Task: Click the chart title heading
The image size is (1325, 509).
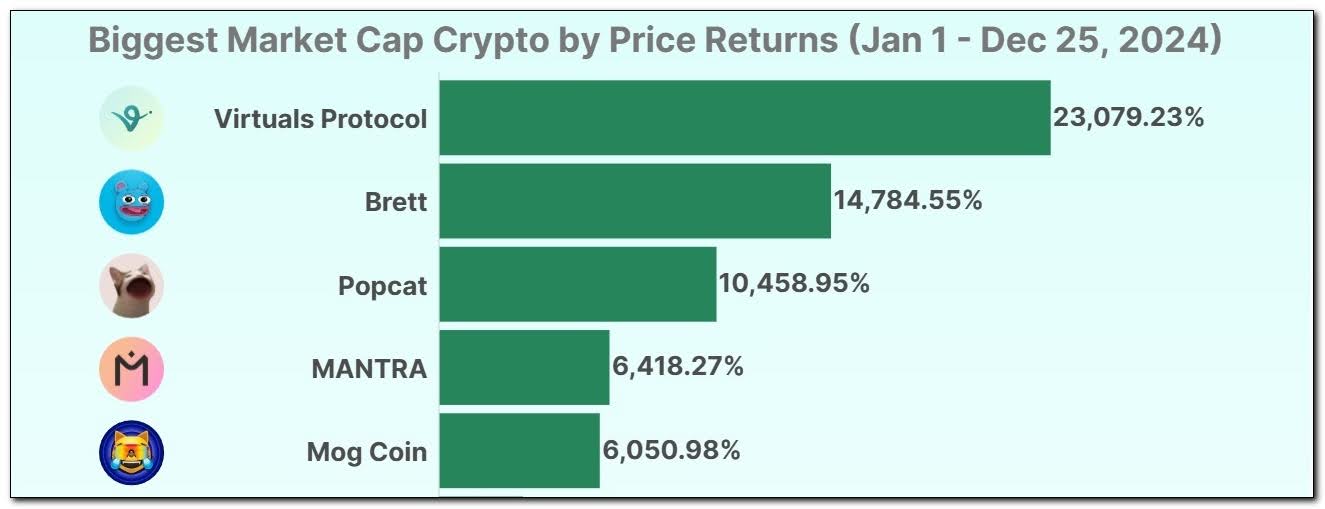Action: [x=655, y=41]
